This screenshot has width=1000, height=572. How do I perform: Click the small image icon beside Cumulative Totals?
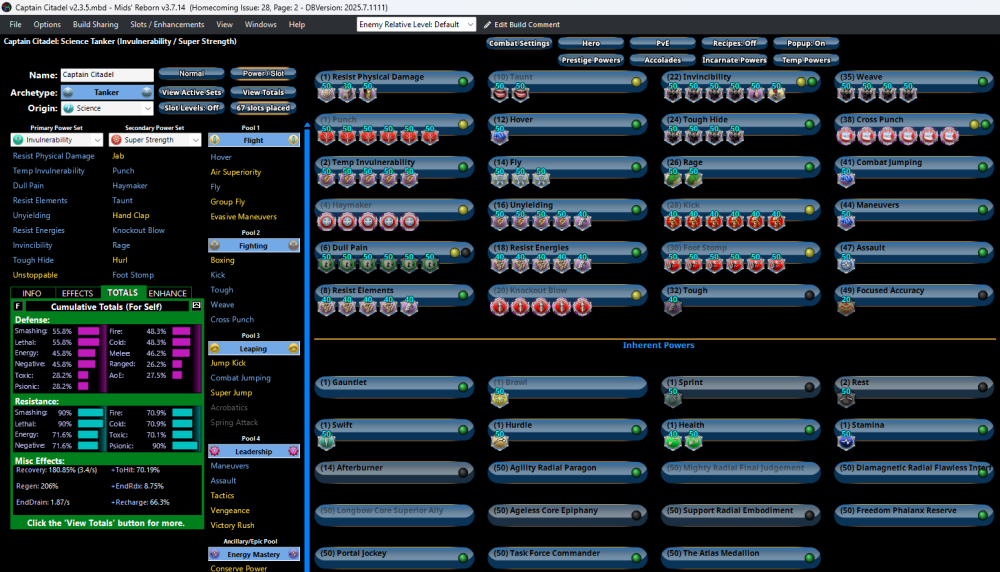[x=197, y=305]
